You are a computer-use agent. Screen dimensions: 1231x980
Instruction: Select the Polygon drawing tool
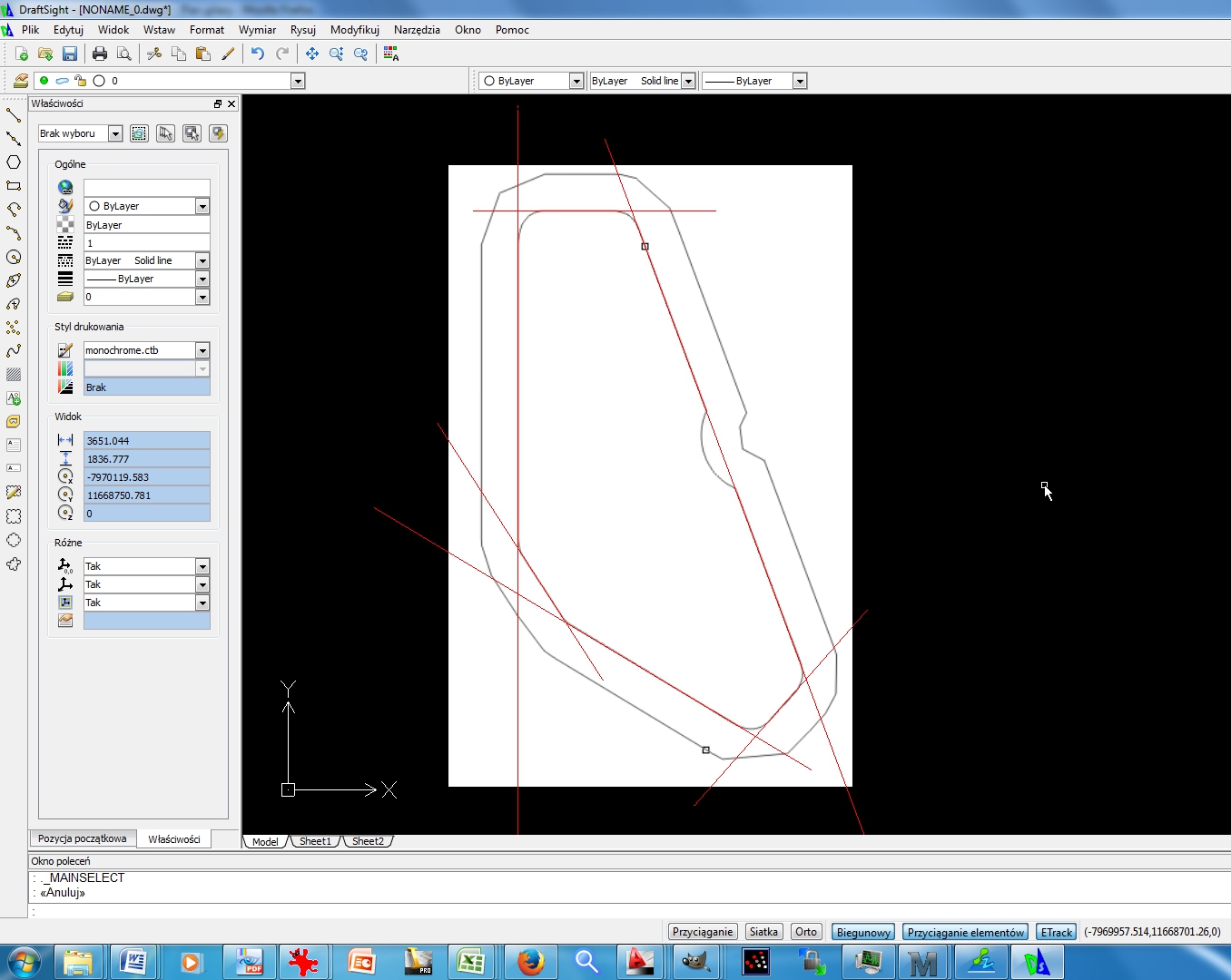(x=14, y=162)
